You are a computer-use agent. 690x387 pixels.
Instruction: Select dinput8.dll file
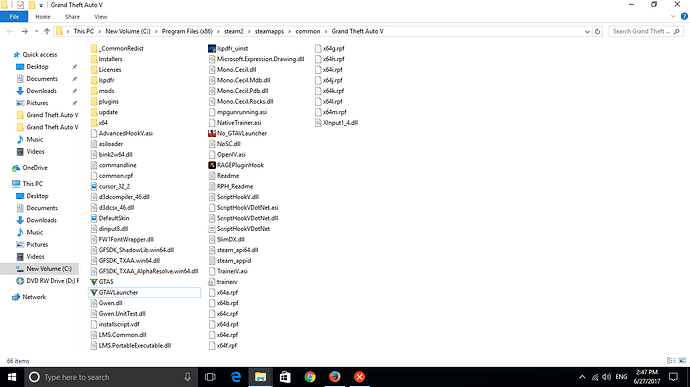click(109, 229)
